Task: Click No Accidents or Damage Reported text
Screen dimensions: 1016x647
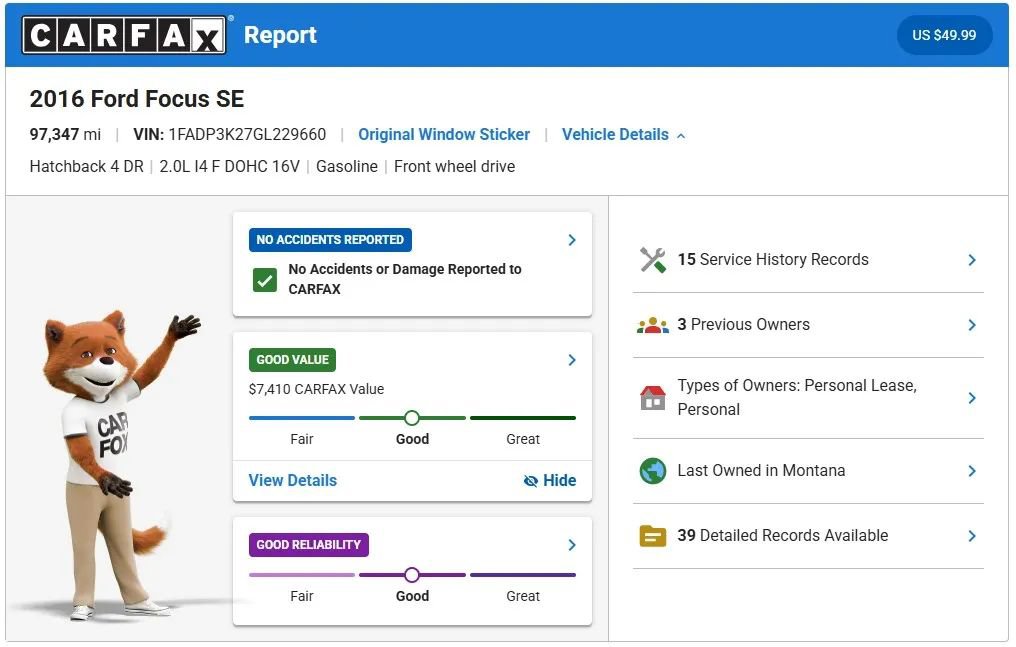Action: [405, 279]
